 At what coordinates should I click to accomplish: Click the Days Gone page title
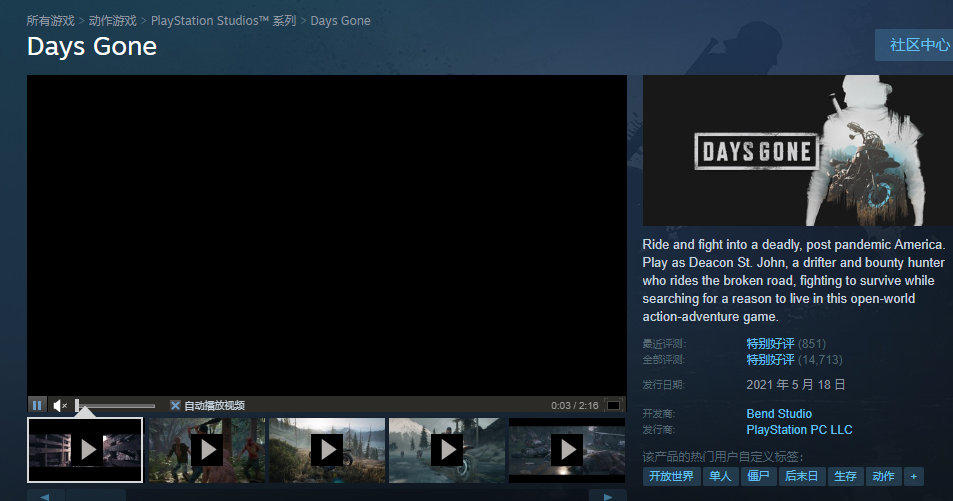(92, 47)
